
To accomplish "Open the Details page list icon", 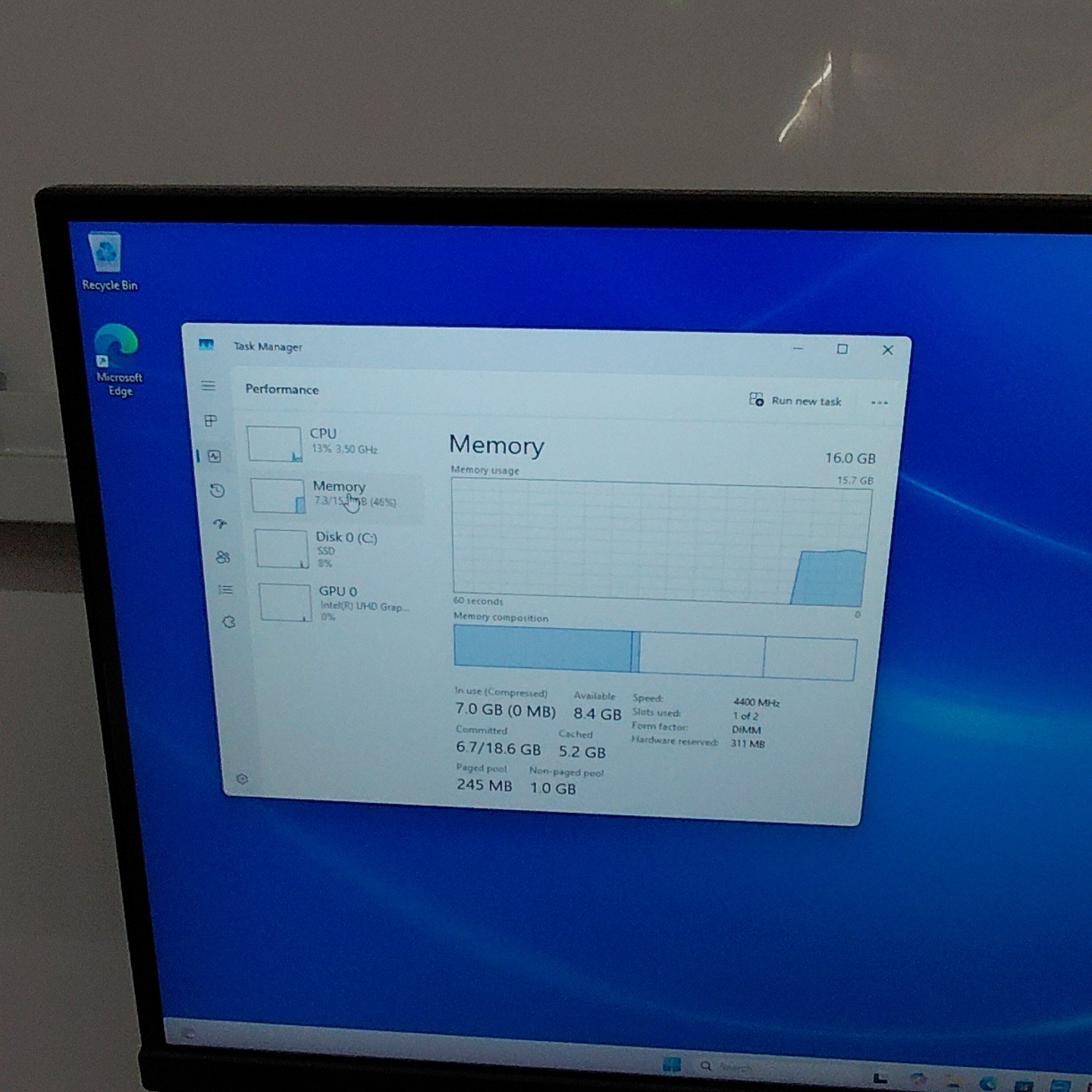I will point(225,589).
